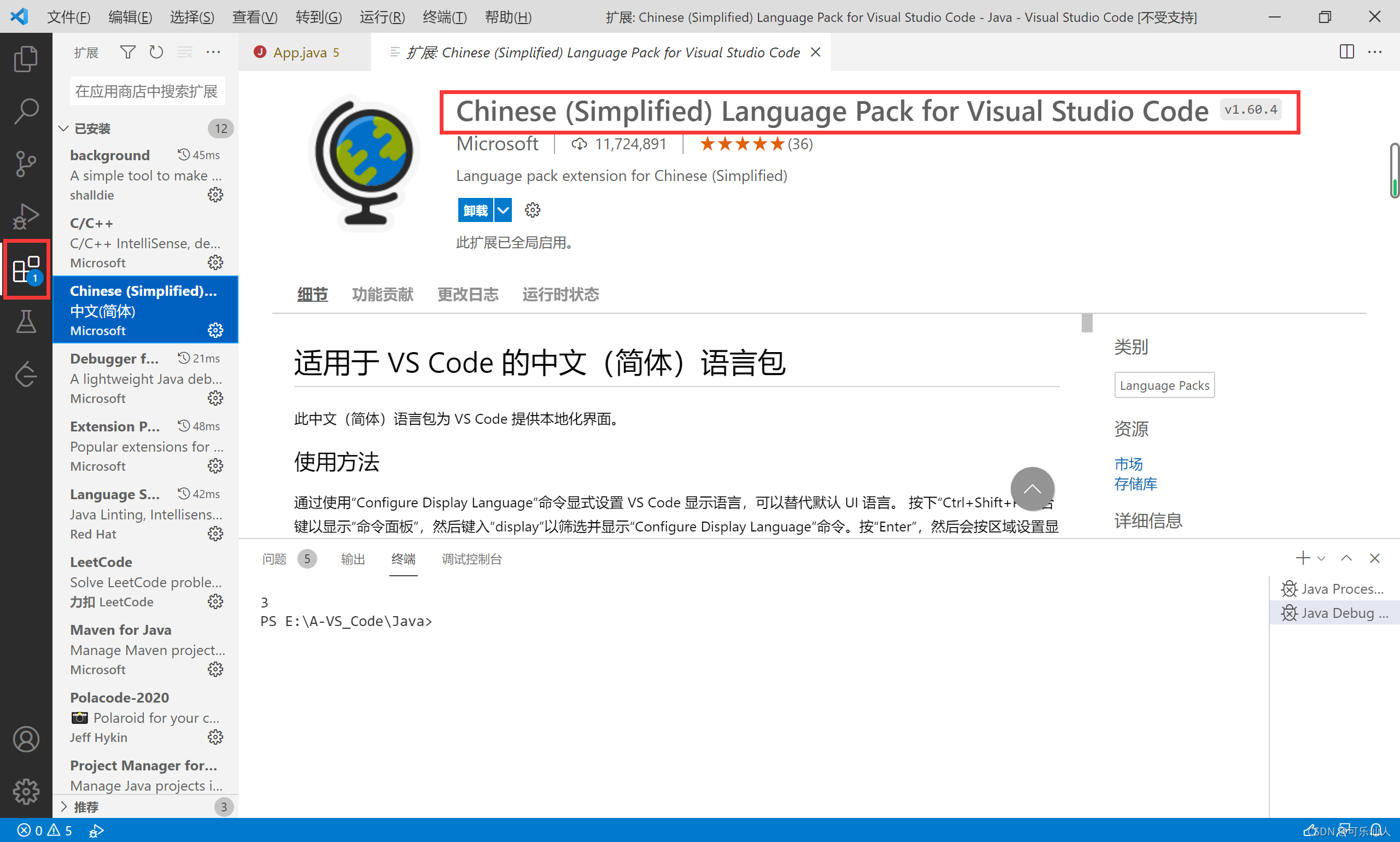Open manage gear for LeetCode extension
Image resolution: width=1400 pixels, height=842 pixels.
(215, 601)
